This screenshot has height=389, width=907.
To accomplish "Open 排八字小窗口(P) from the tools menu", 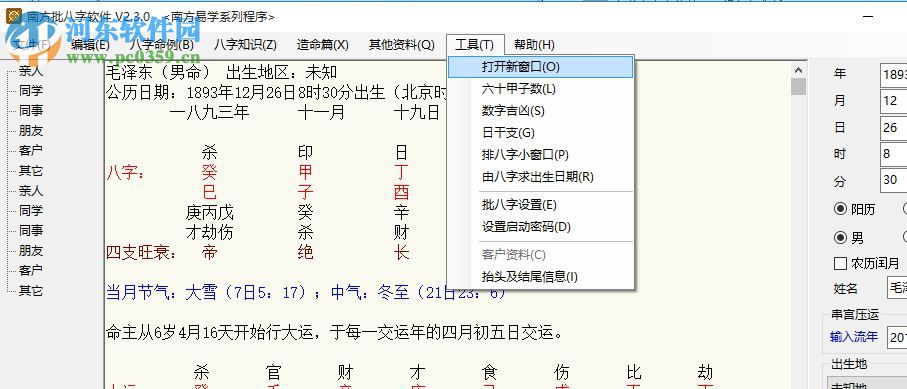I will 541,155.
